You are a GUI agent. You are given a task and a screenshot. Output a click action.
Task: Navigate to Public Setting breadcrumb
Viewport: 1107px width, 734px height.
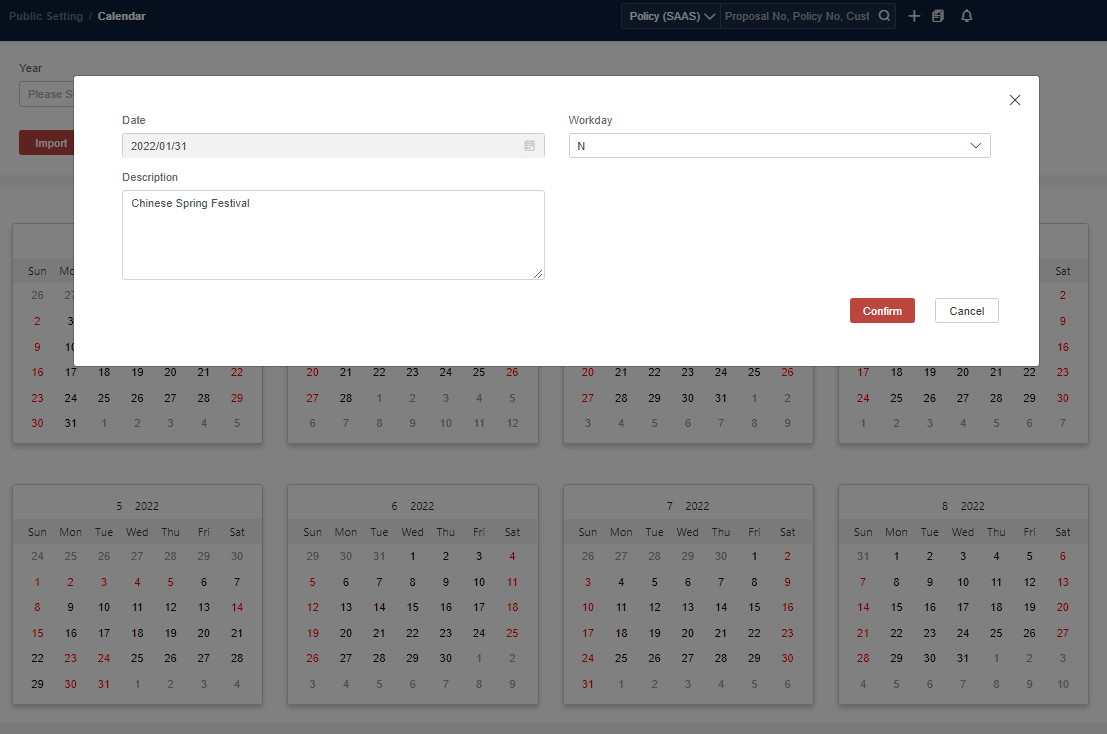pyautogui.click(x=46, y=16)
